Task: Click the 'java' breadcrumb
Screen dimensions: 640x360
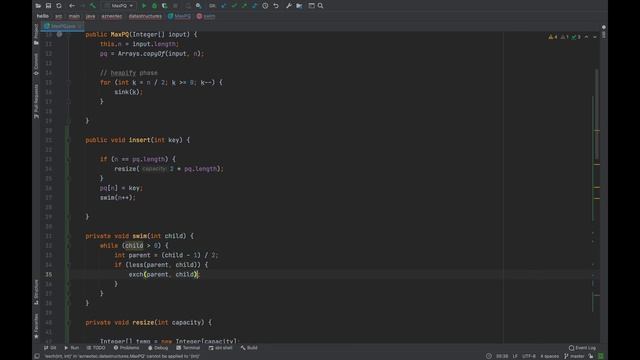Action: pyautogui.click(x=91, y=16)
